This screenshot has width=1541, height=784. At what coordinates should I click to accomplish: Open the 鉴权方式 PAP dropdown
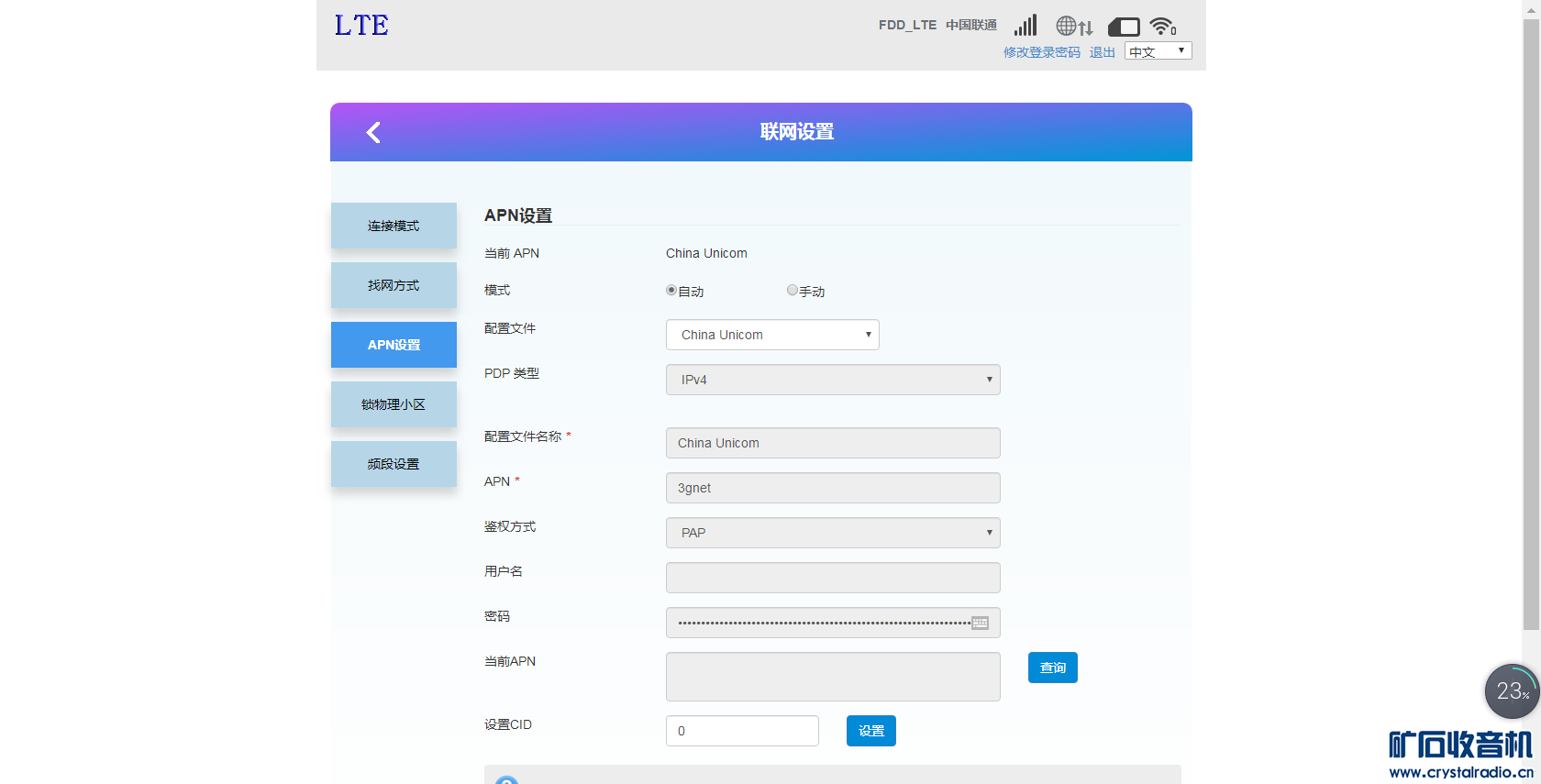click(x=833, y=533)
